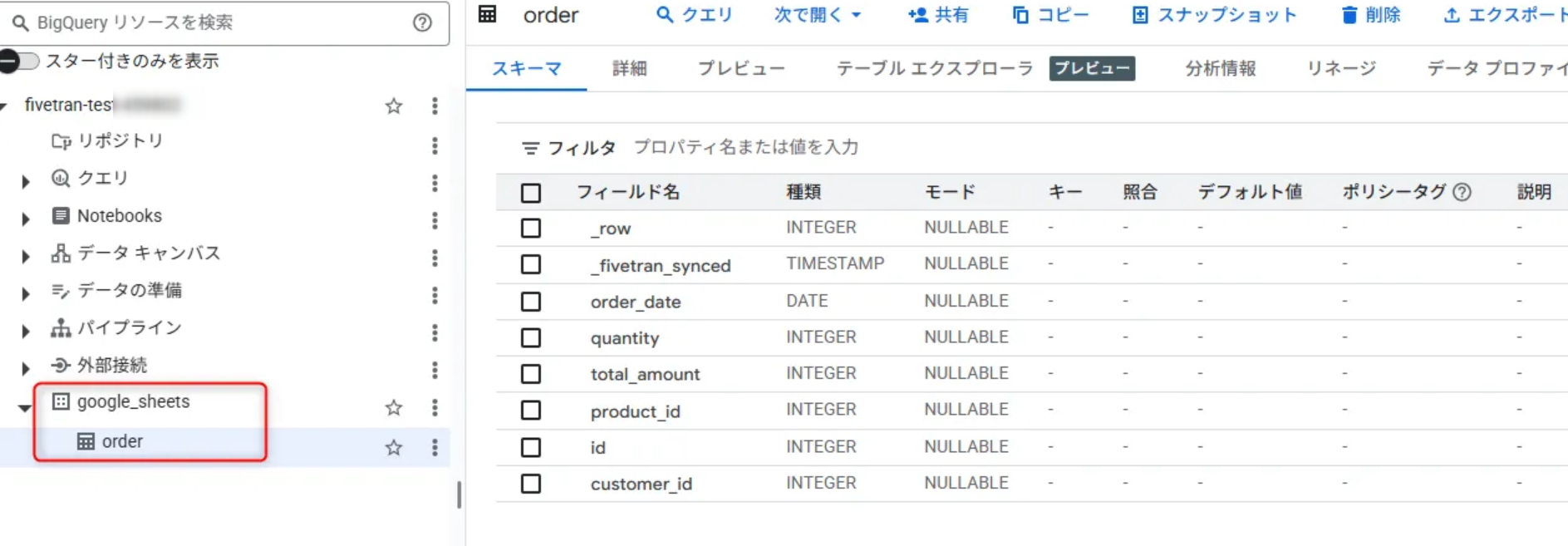Click the Notebooks icon in explorer
This screenshot has width=1568, height=546.
click(x=61, y=216)
